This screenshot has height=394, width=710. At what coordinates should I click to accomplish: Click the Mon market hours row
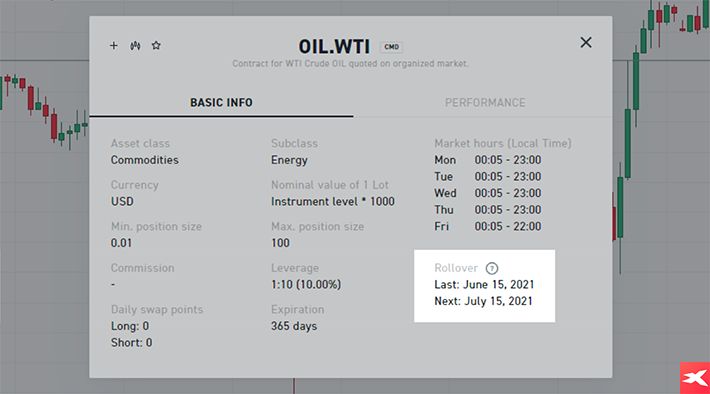point(488,160)
